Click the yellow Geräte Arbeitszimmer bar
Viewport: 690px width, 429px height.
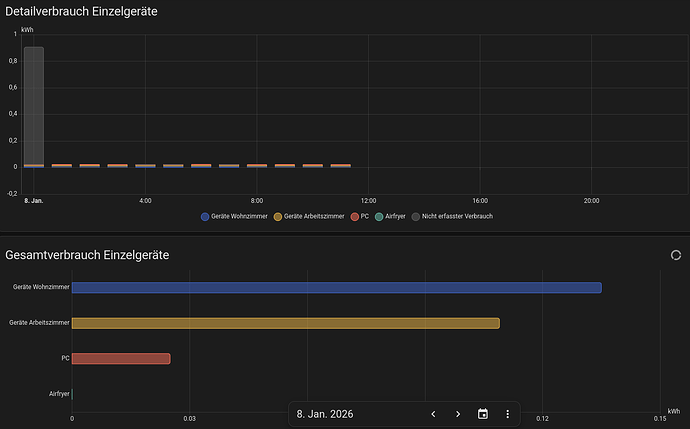285,323
